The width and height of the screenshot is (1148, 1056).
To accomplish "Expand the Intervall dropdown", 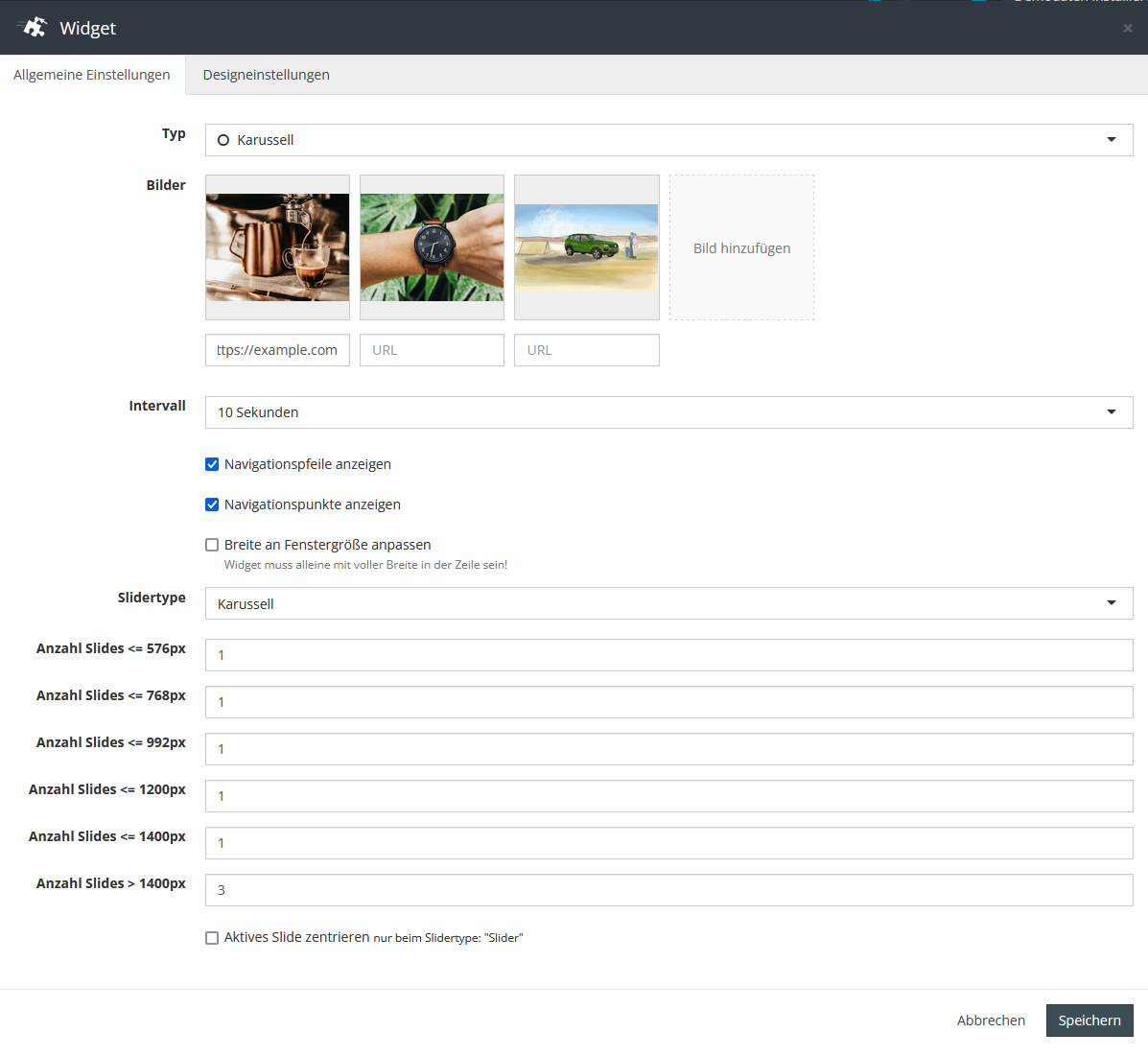I will coord(668,412).
